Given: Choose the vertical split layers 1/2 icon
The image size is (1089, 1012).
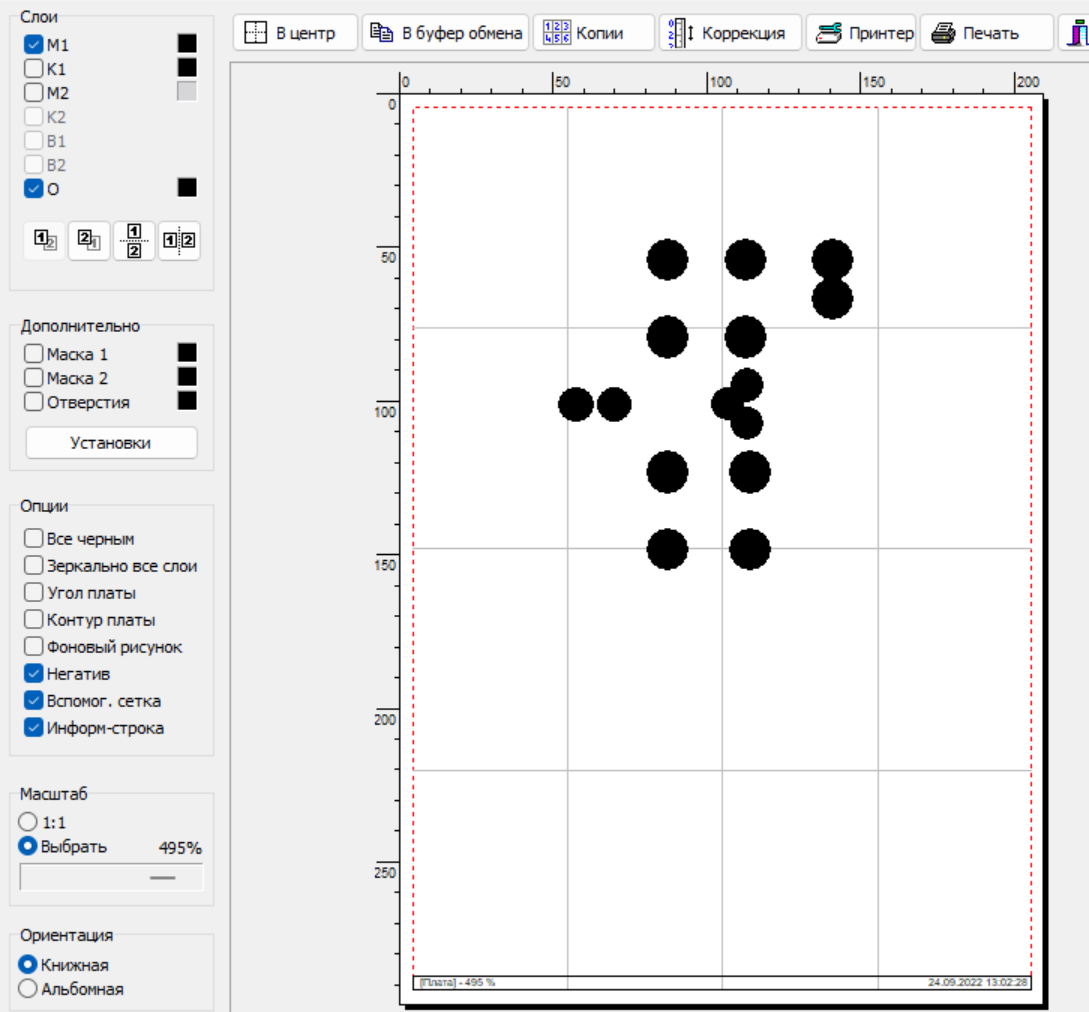Looking at the screenshot, I should click(x=134, y=240).
